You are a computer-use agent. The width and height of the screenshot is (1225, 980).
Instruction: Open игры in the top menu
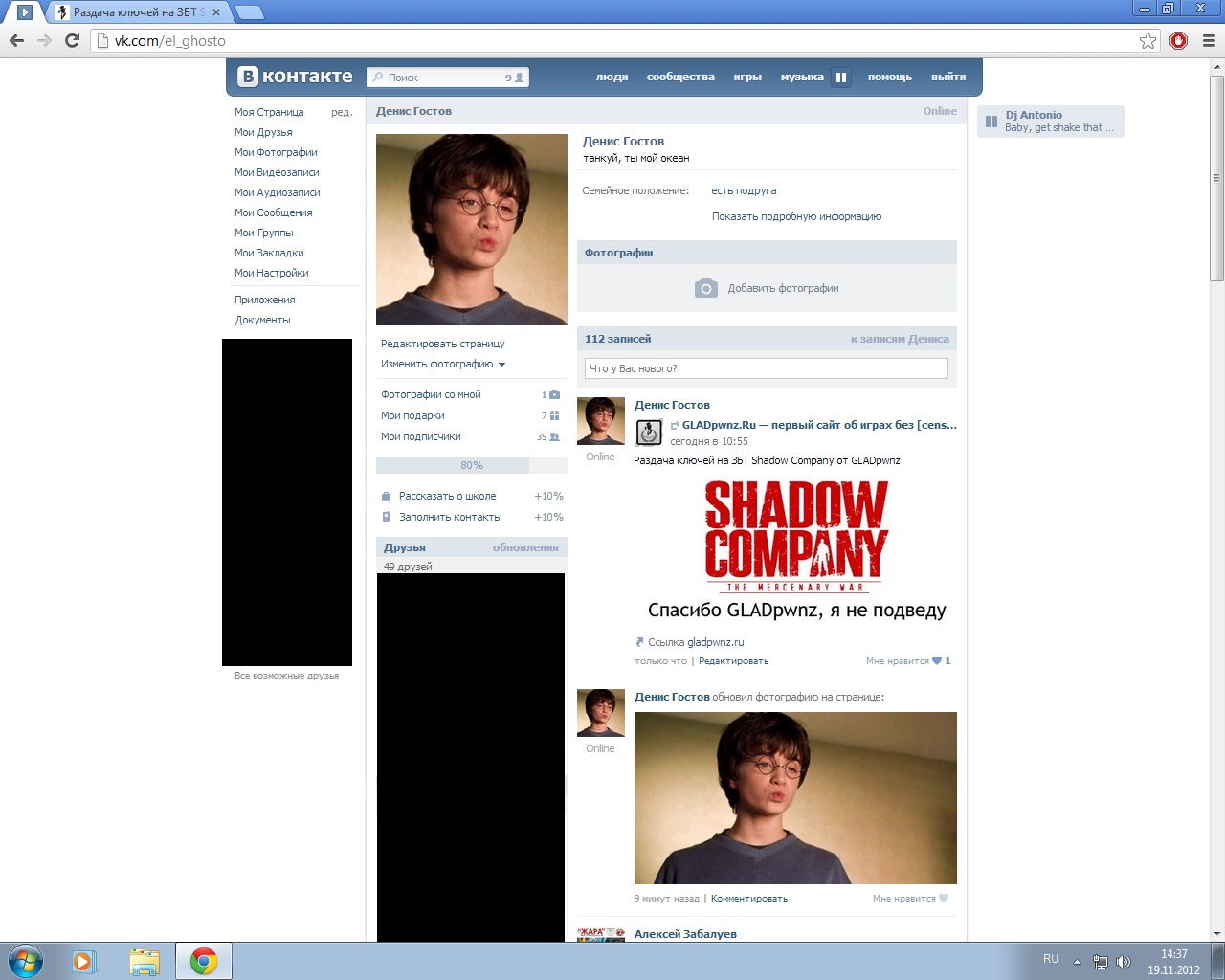(x=747, y=77)
